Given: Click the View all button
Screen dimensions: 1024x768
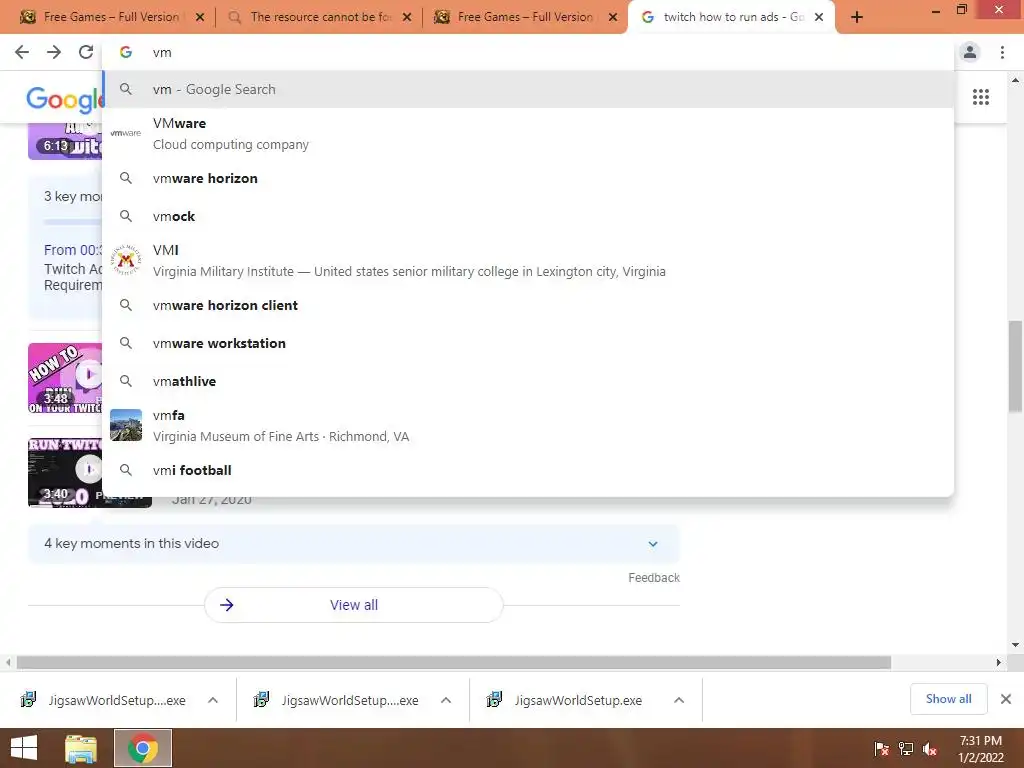Looking at the screenshot, I should 354,605.
